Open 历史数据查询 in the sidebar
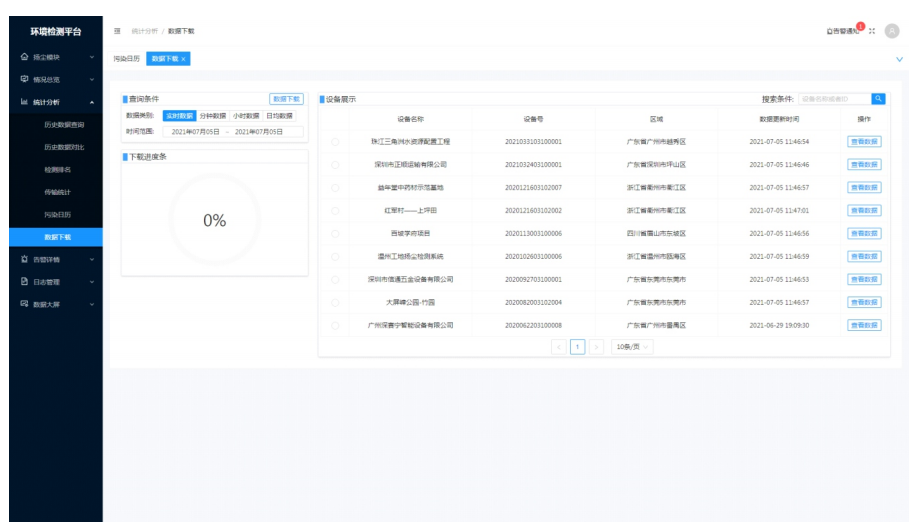 coord(64,124)
